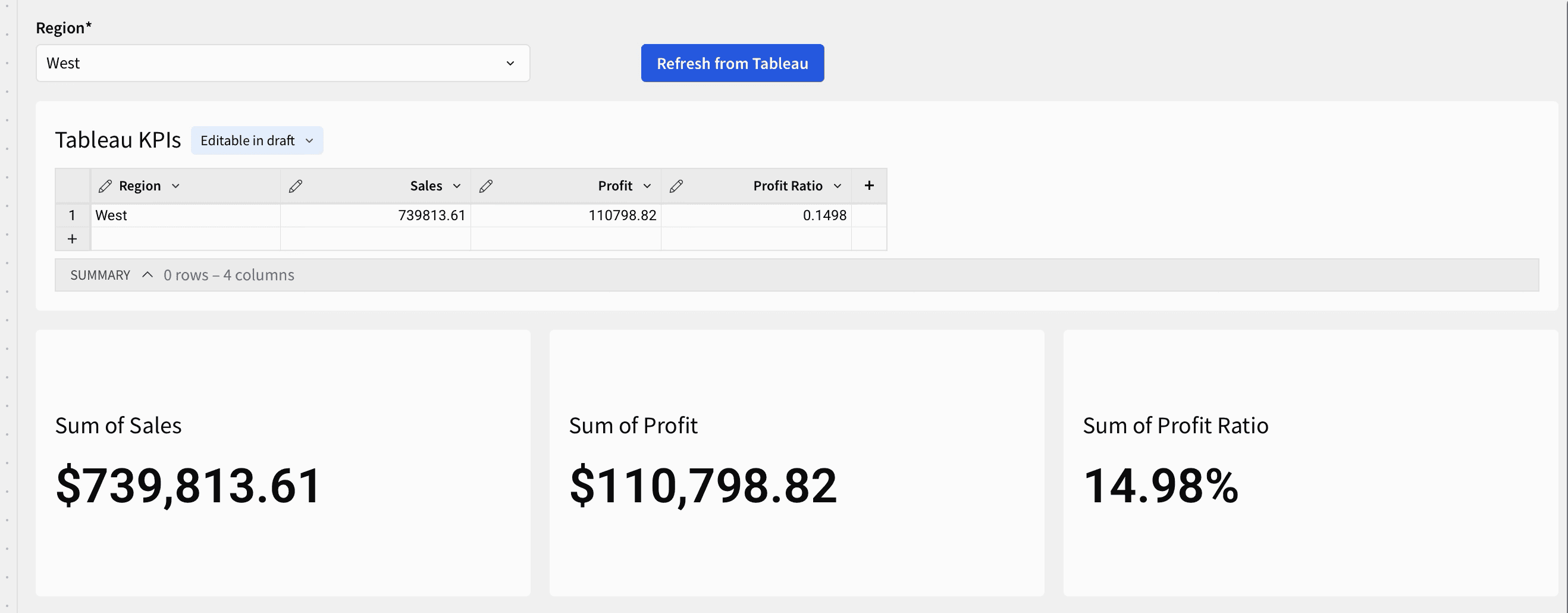Image resolution: width=1568 pixels, height=613 pixels.
Task: Select the 0.1498 Profit Ratio cell
Action: point(756,215)
